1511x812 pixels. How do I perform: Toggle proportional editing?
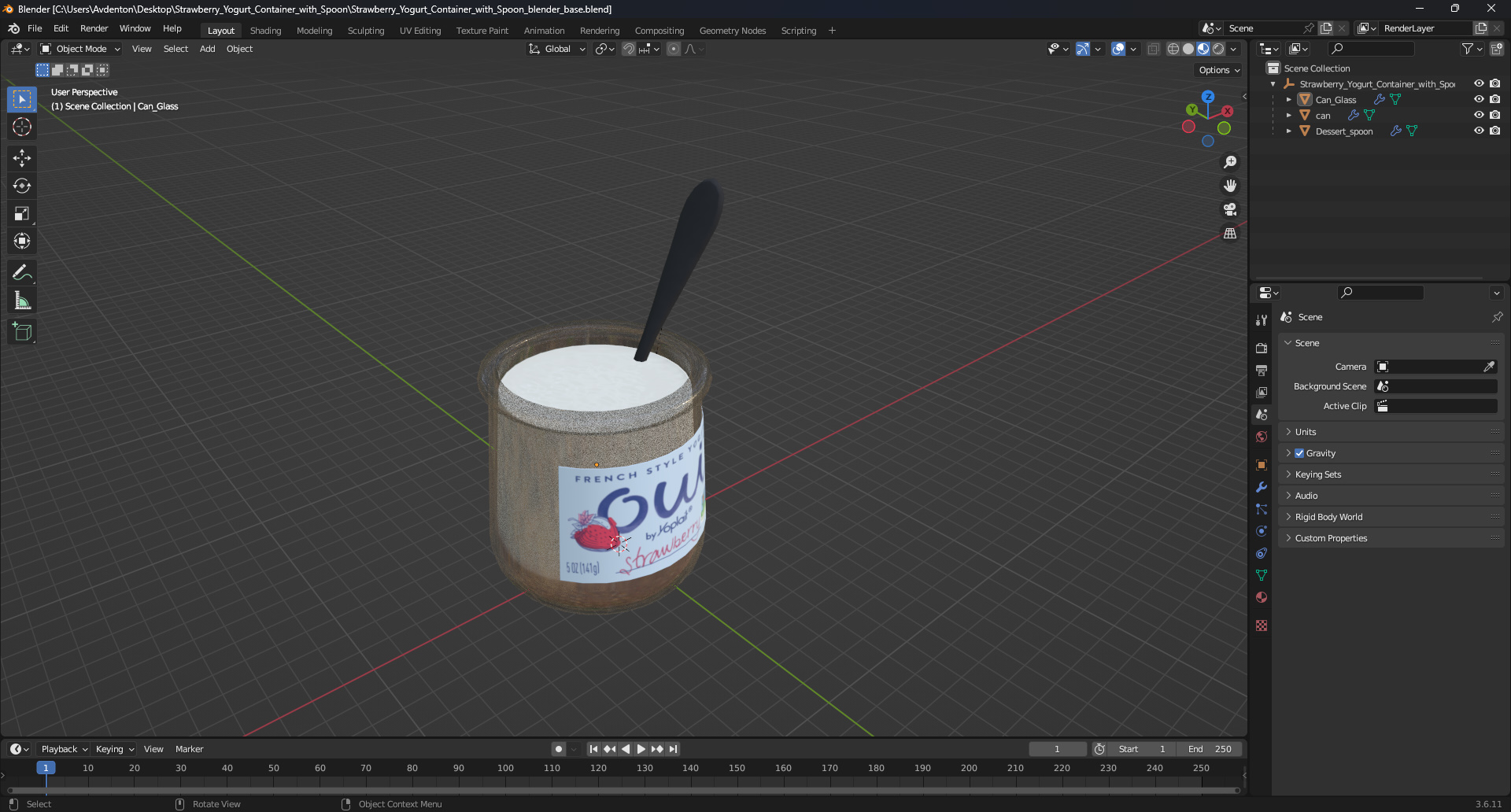click(x=674, y=49)
